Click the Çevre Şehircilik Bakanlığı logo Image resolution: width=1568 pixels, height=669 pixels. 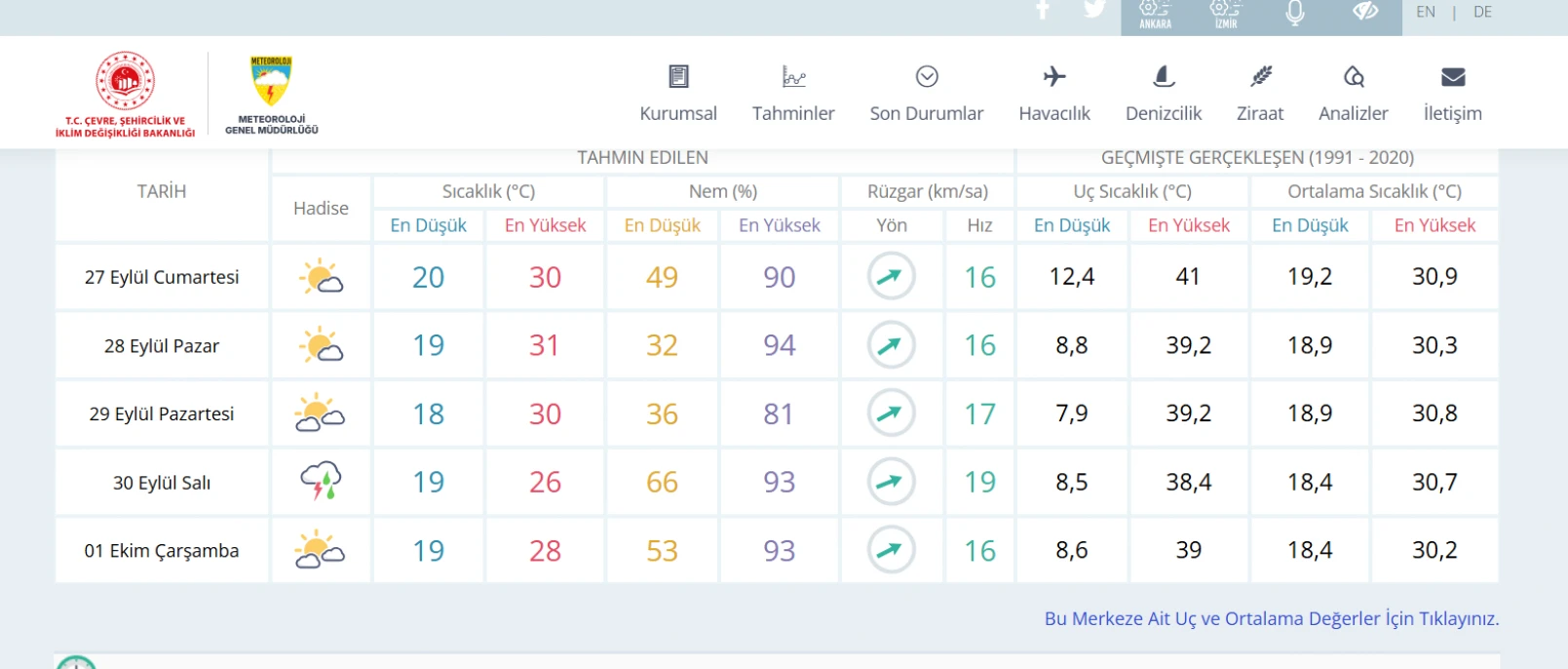point(125,94)
